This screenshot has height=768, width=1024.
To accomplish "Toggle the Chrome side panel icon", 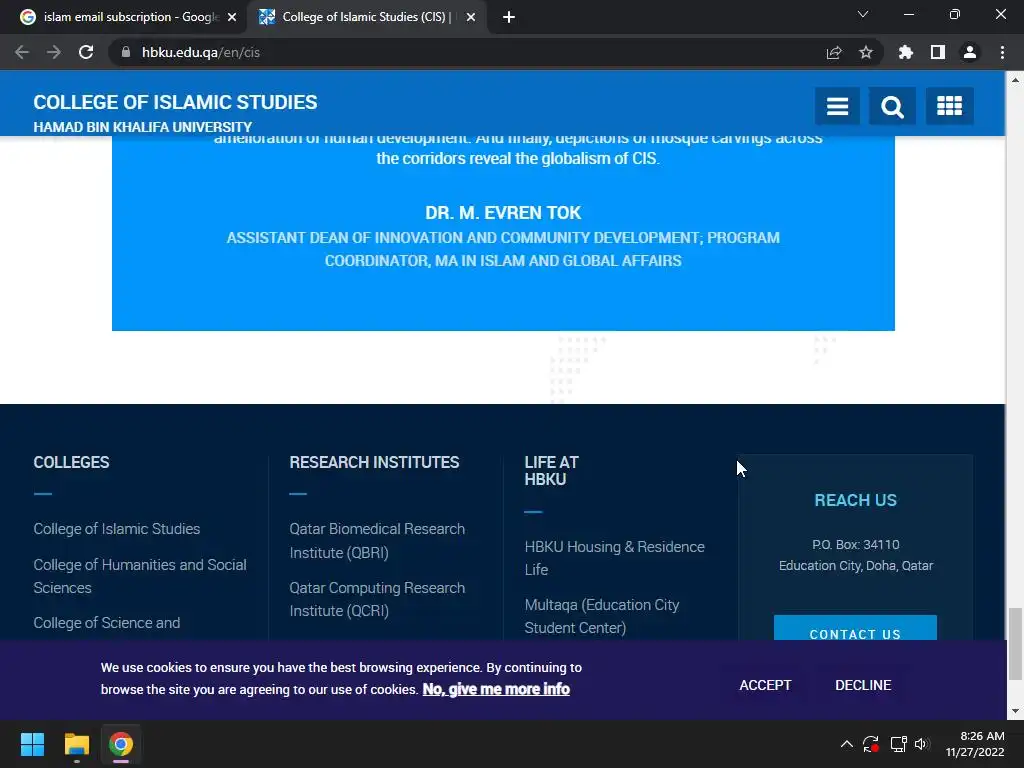I will (x=938, y=52).
